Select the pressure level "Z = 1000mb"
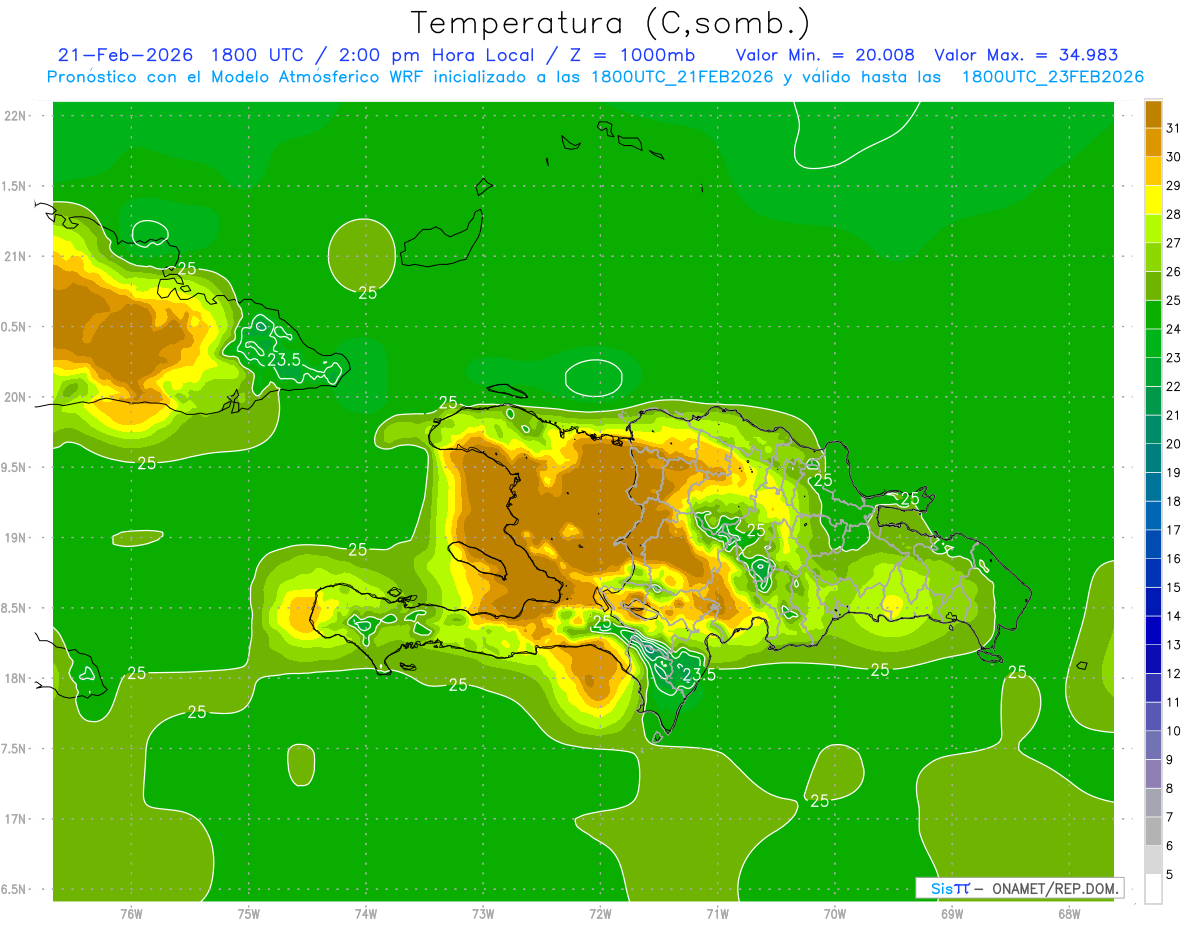Image resolution: width=1200 pixels, height=927 pixels. 630,55
